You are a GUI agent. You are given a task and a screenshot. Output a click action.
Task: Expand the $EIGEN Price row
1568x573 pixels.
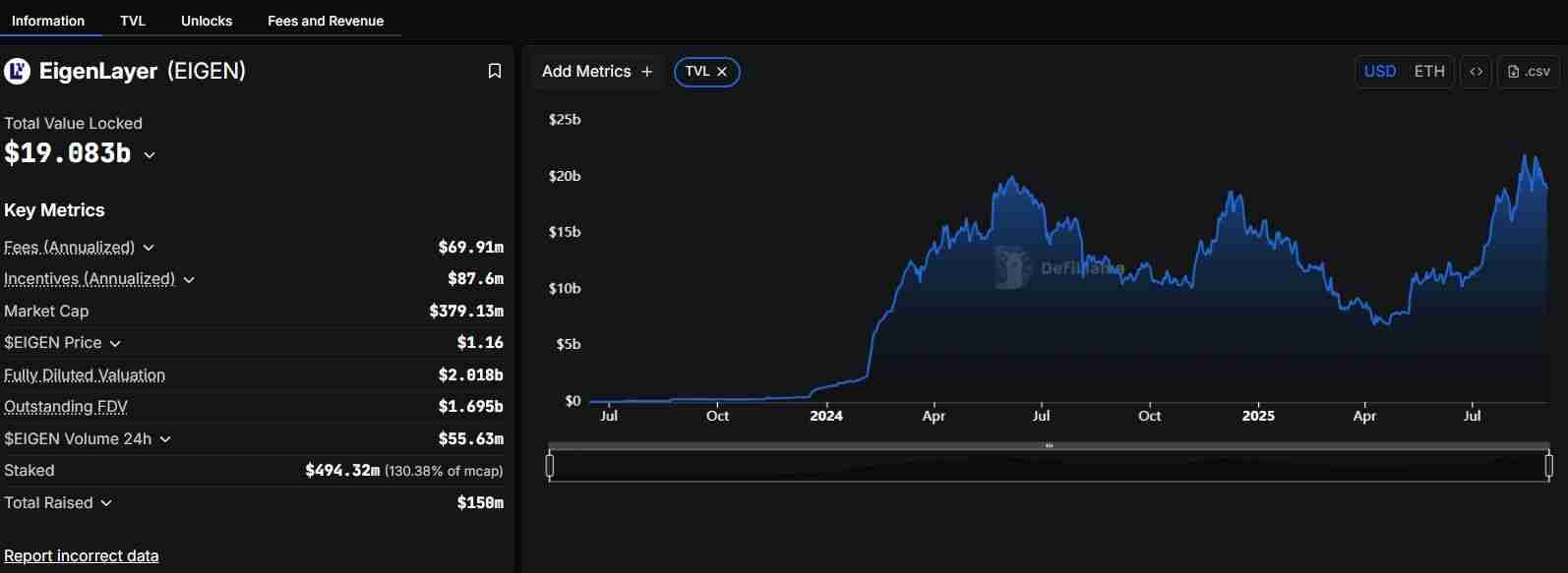coord(115,343)
